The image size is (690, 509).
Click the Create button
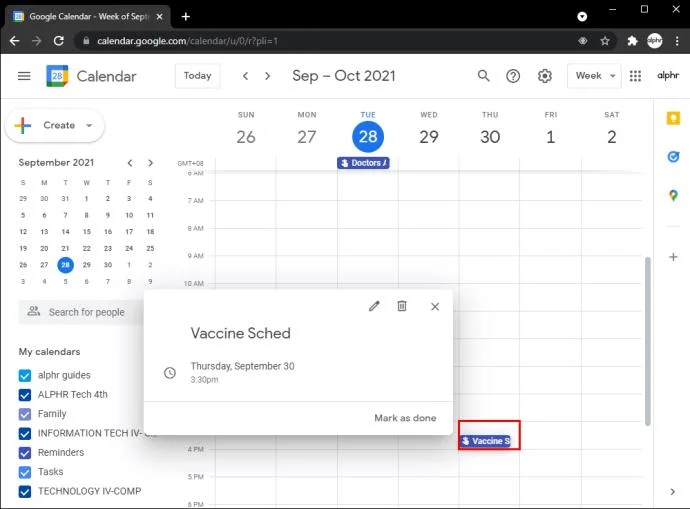click(55, 125)
